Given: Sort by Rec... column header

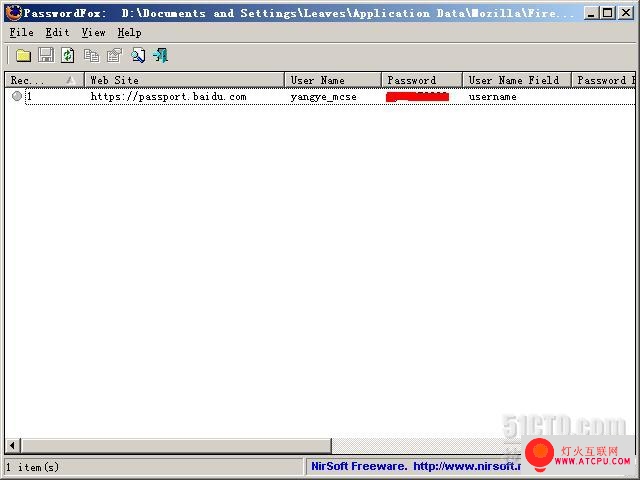Looking at the screenshot, I should (44, 80).
